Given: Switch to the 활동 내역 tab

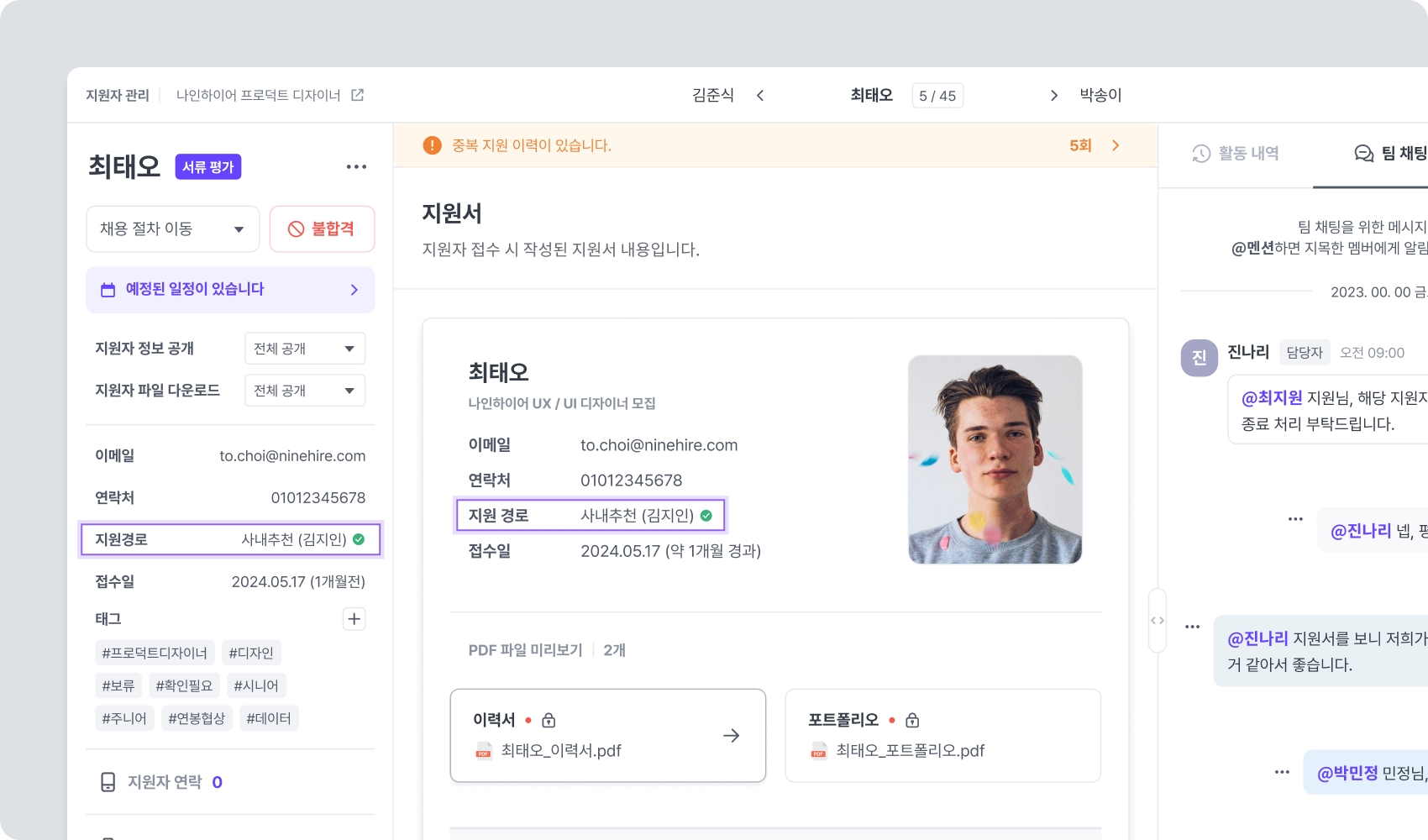Looking at the screenshot, I should (x=1236, y=153).
